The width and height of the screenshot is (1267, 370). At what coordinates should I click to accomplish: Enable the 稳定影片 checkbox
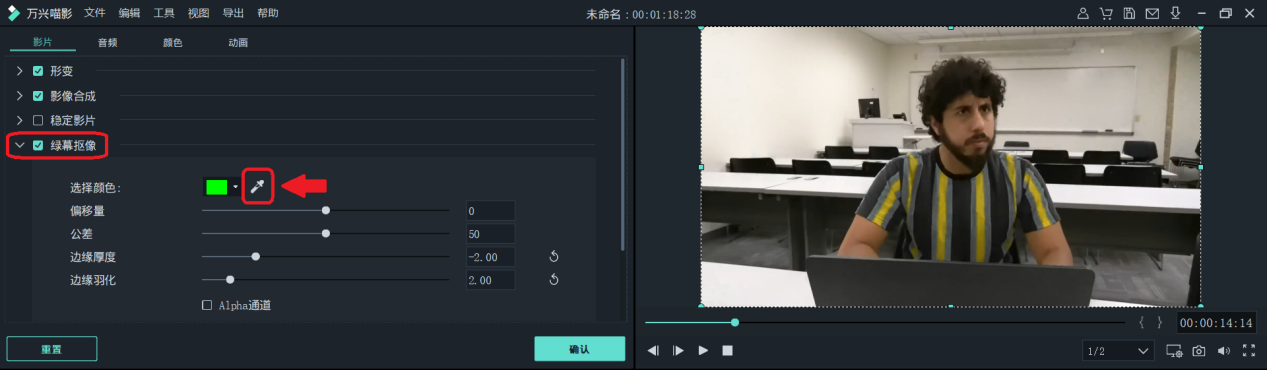[38, 120]
